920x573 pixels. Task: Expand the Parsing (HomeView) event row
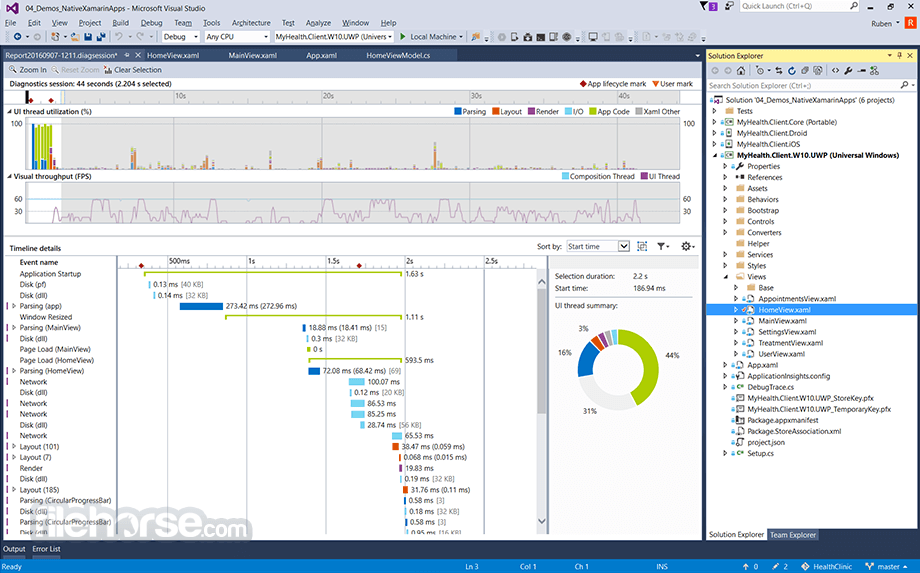point(14,371)
